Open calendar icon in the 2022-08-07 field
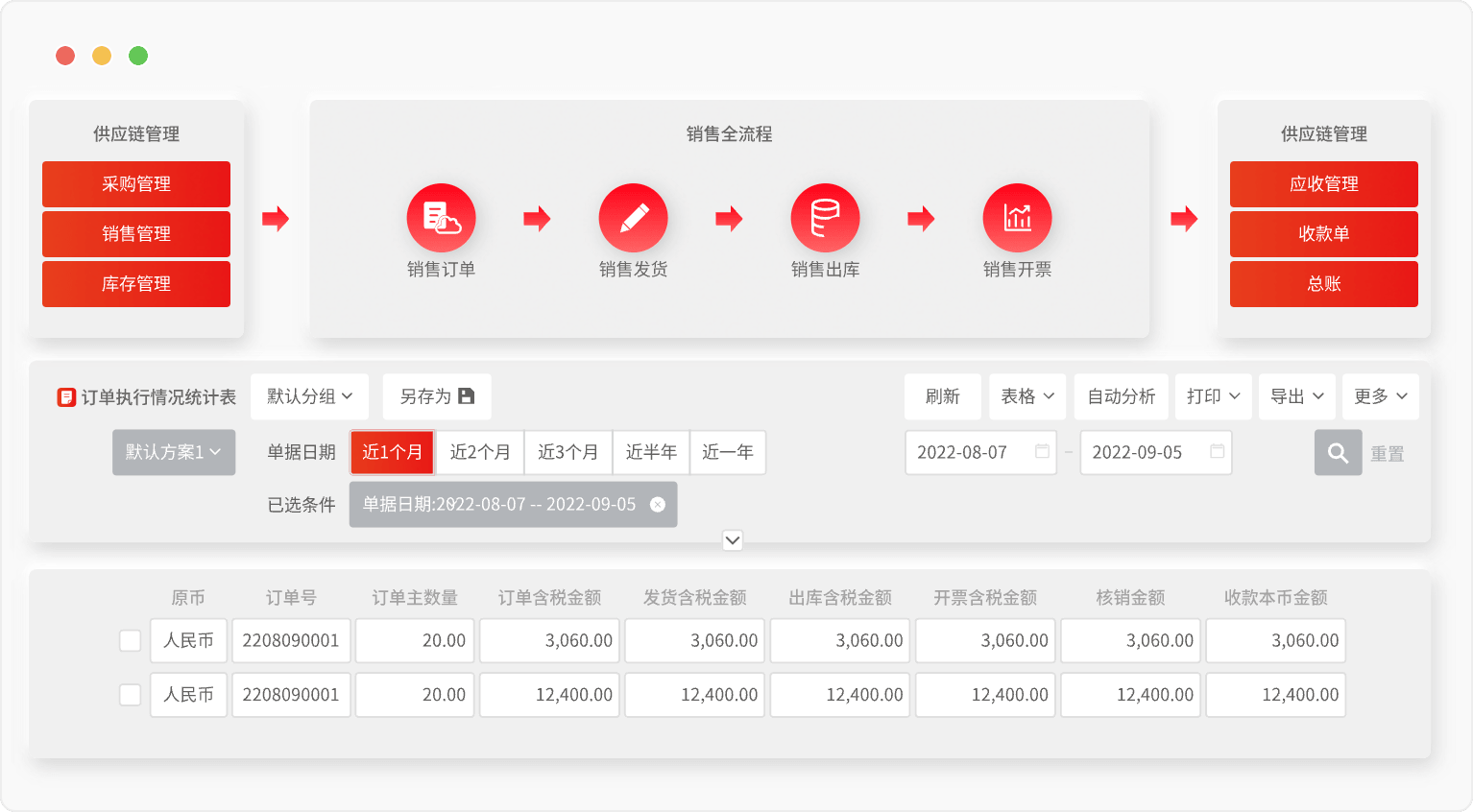This screenshot has width=1473, height=812. [1042, 452]
